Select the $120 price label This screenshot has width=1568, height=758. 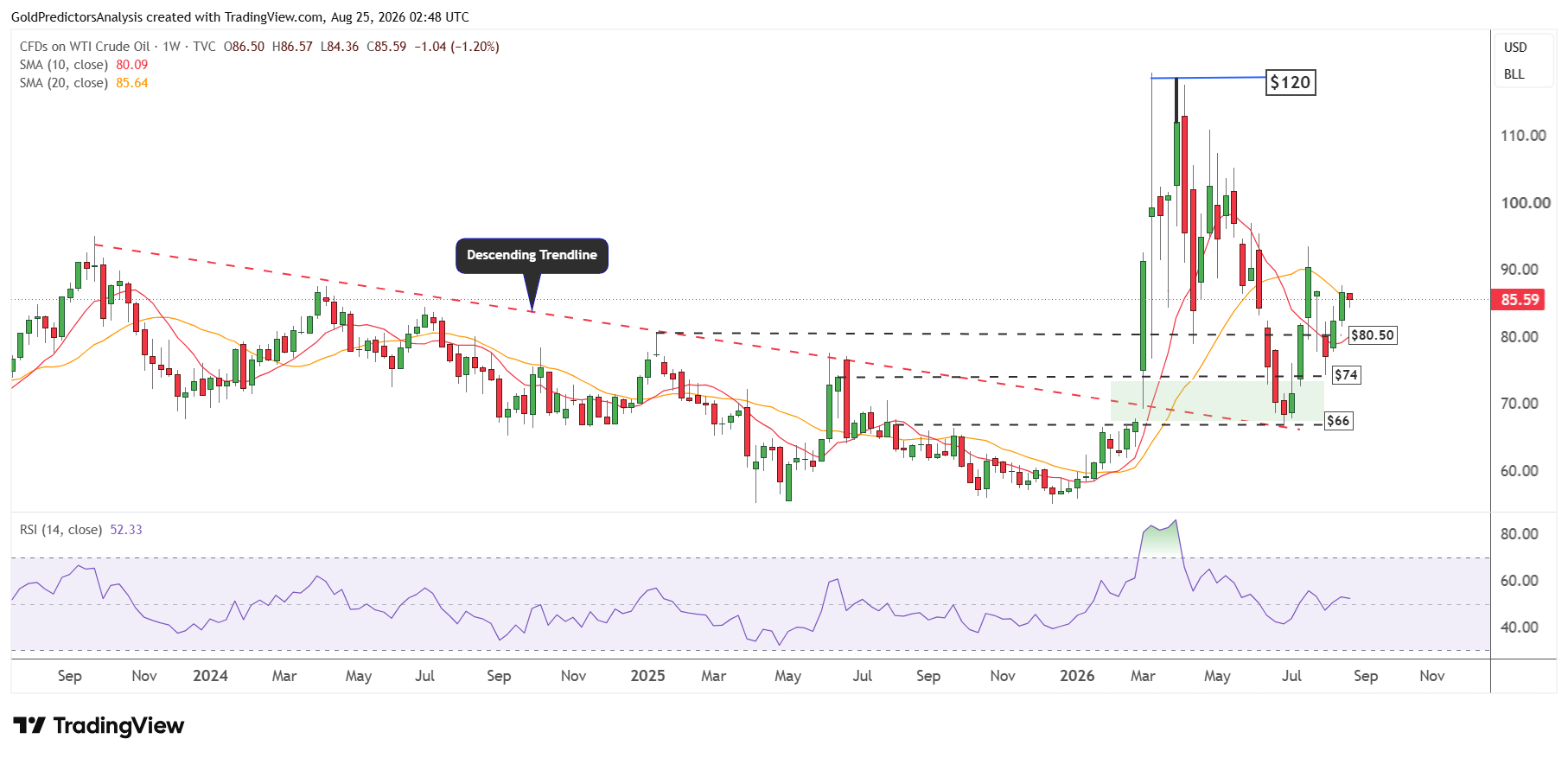(x=1291, y=82)
